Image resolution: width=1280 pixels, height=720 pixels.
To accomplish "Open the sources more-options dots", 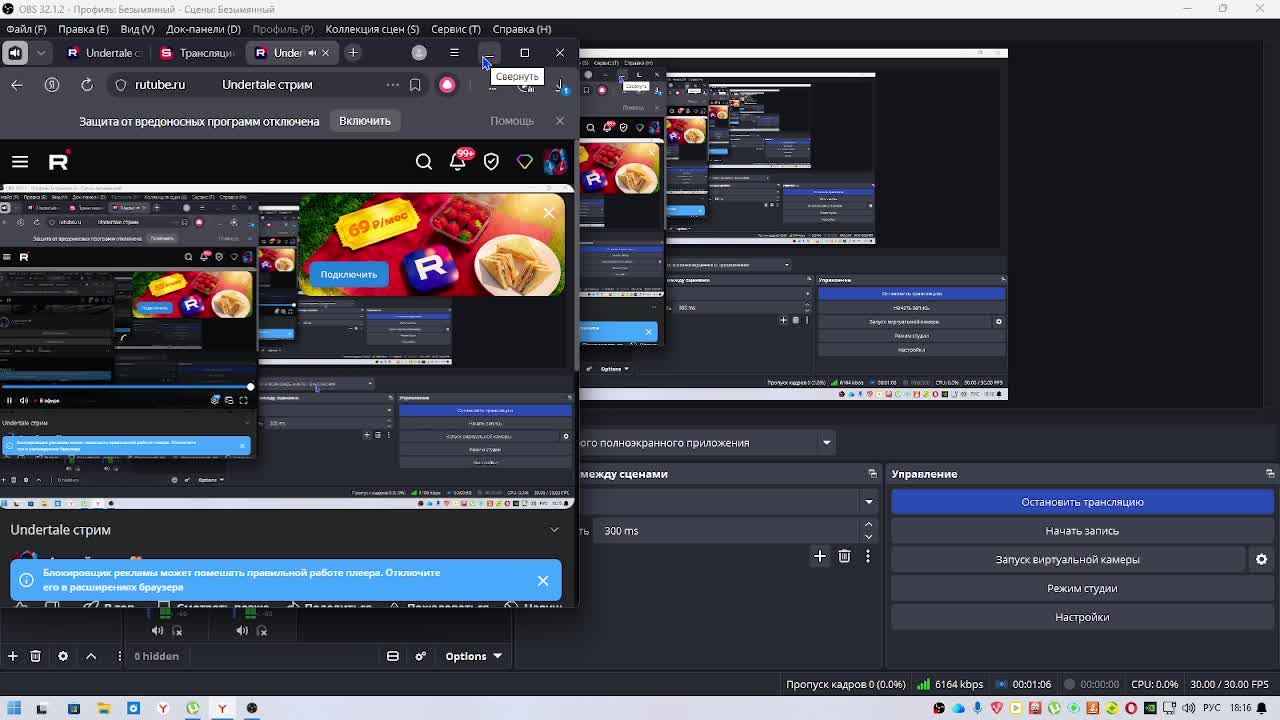I will 120,656.
